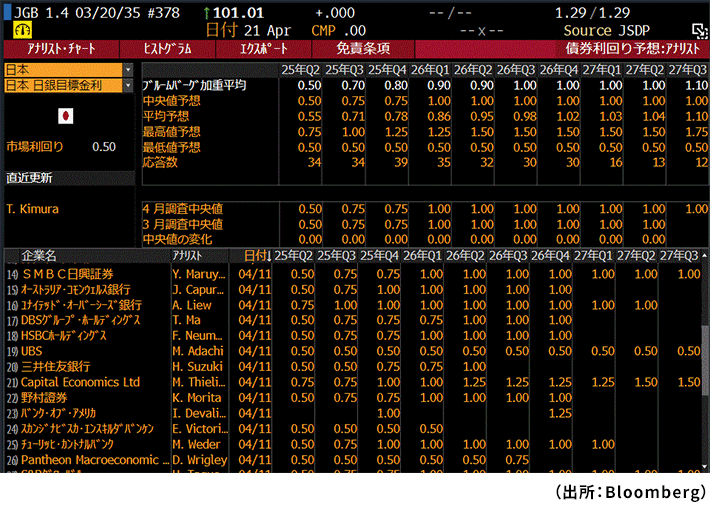The width and height of the screenshot is (710, 514).
Task: Select row 20 三井住友銀行
Action: pos(352,366)
